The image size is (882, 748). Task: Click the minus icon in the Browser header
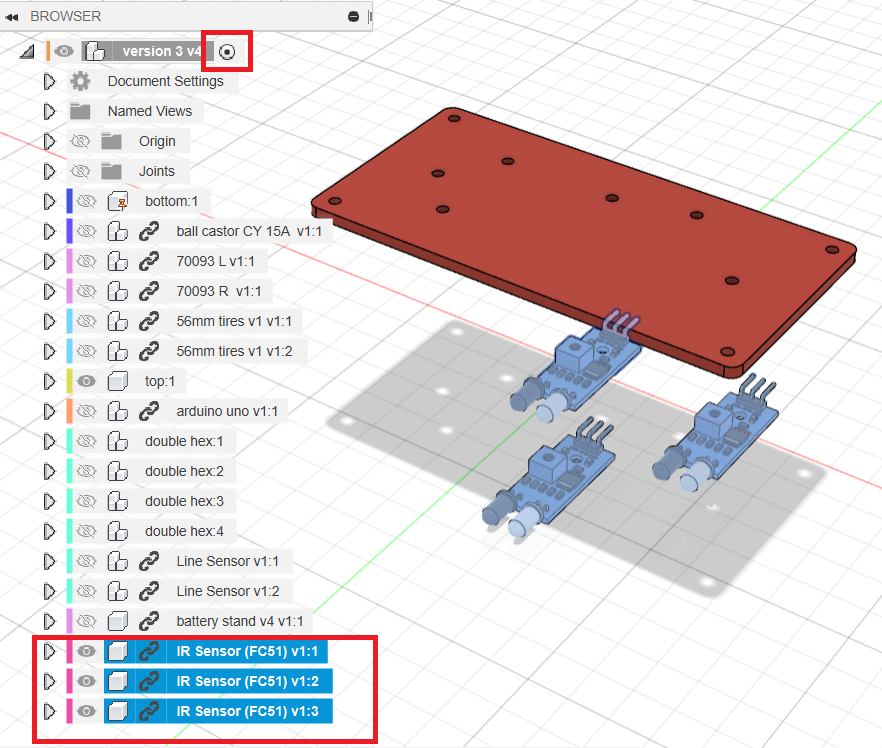point(353,15)
